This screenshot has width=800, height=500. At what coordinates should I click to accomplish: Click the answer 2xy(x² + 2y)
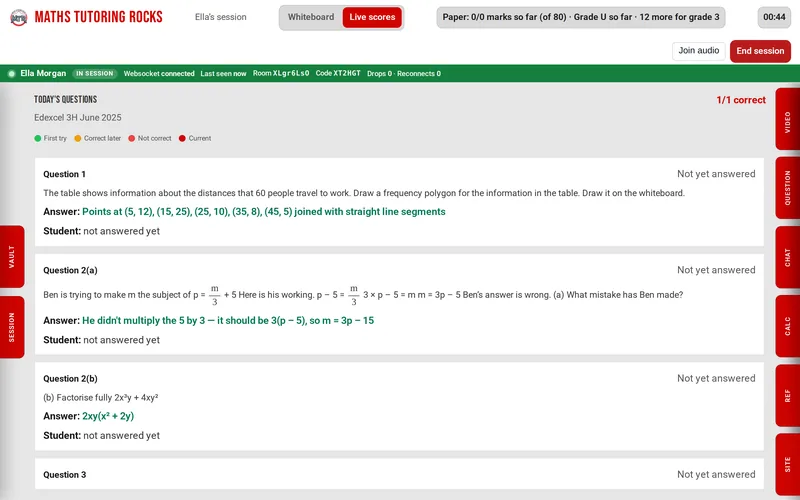tap(108, 416)
